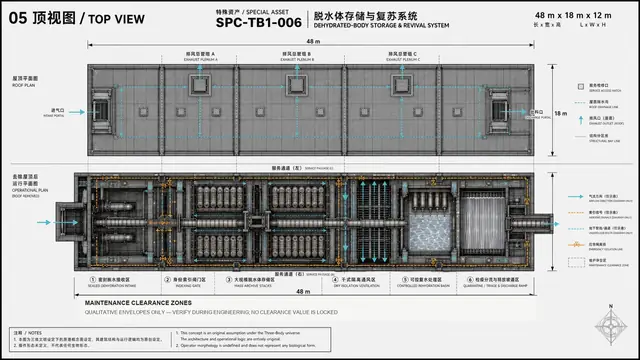
Task: Click the "注释 / NOTES" heading
Action: click(x=28, y=333)
